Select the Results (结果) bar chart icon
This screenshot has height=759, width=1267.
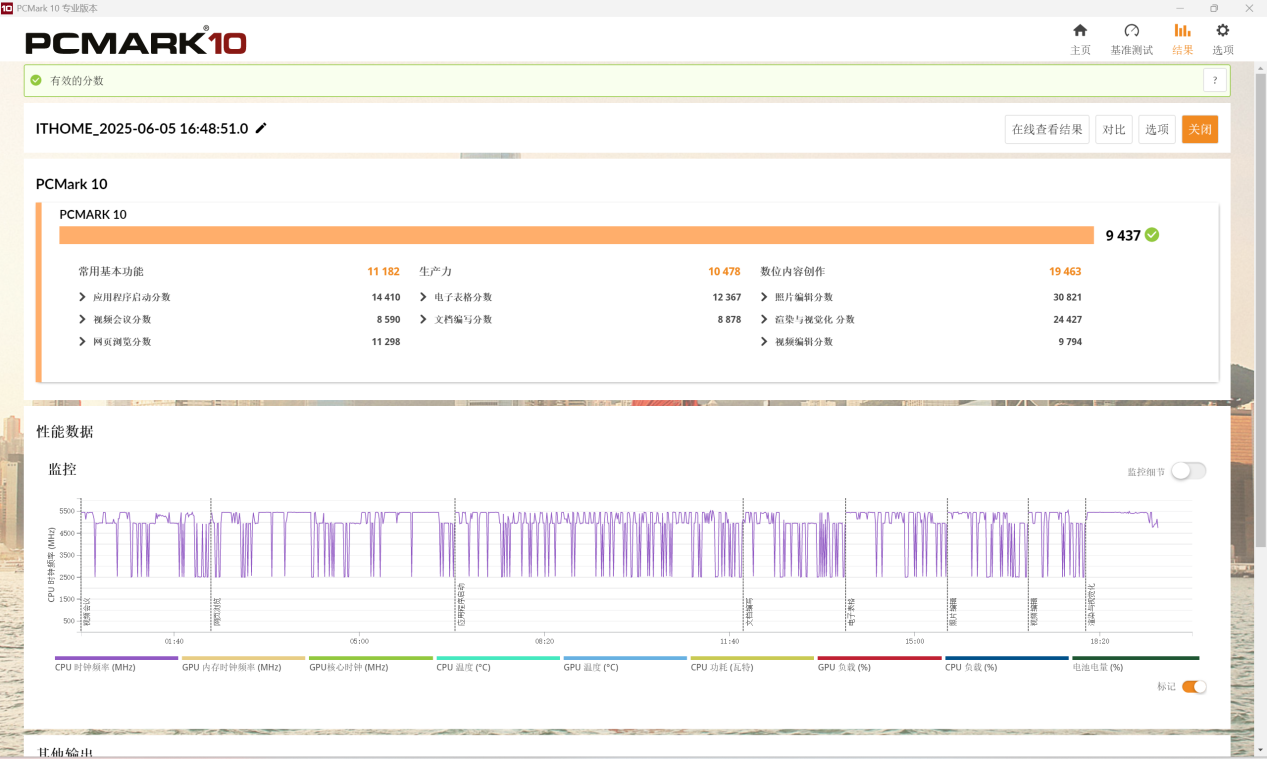1182,31
